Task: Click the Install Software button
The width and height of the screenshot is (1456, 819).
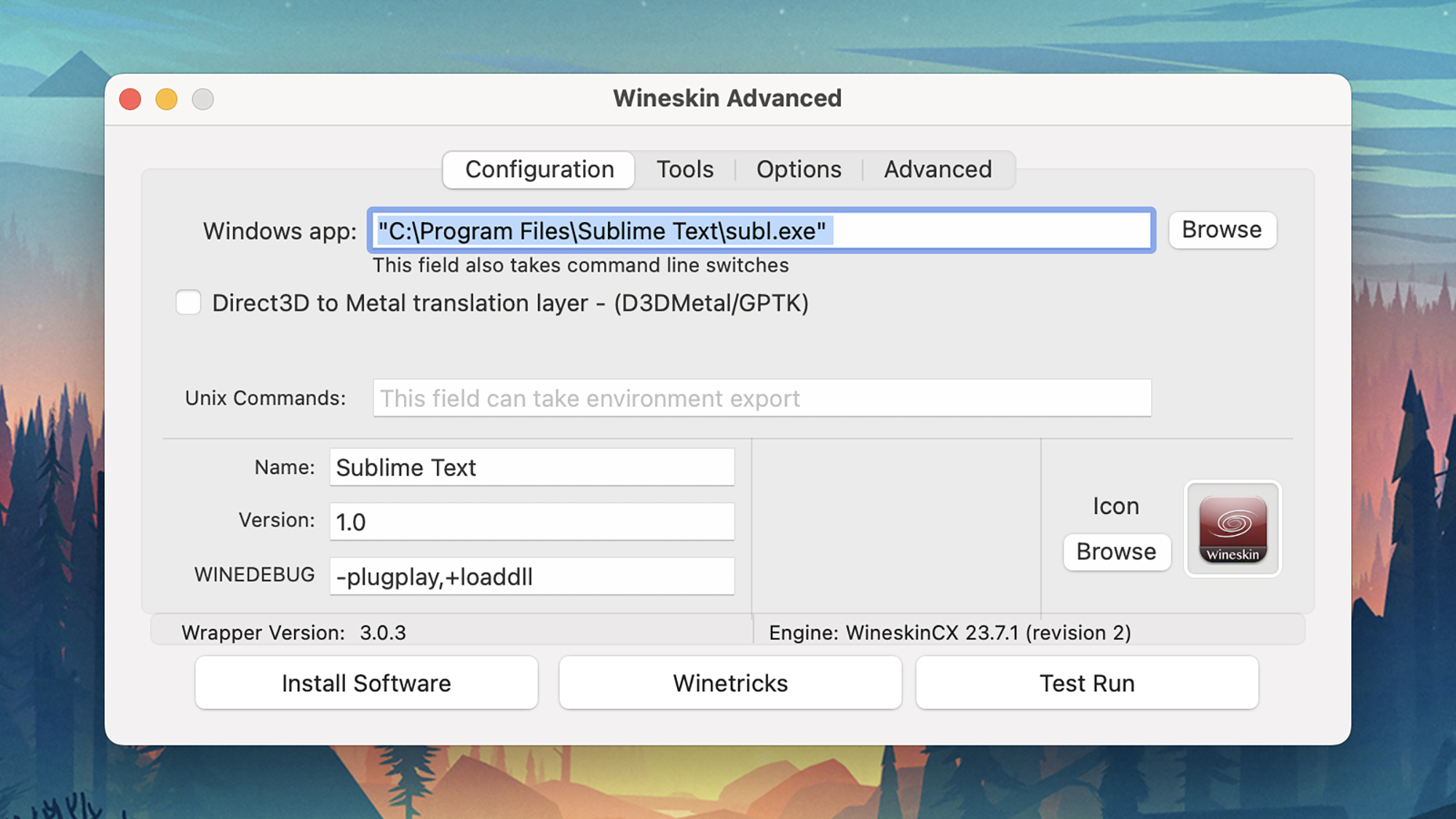Action: (x=366, y=683)
